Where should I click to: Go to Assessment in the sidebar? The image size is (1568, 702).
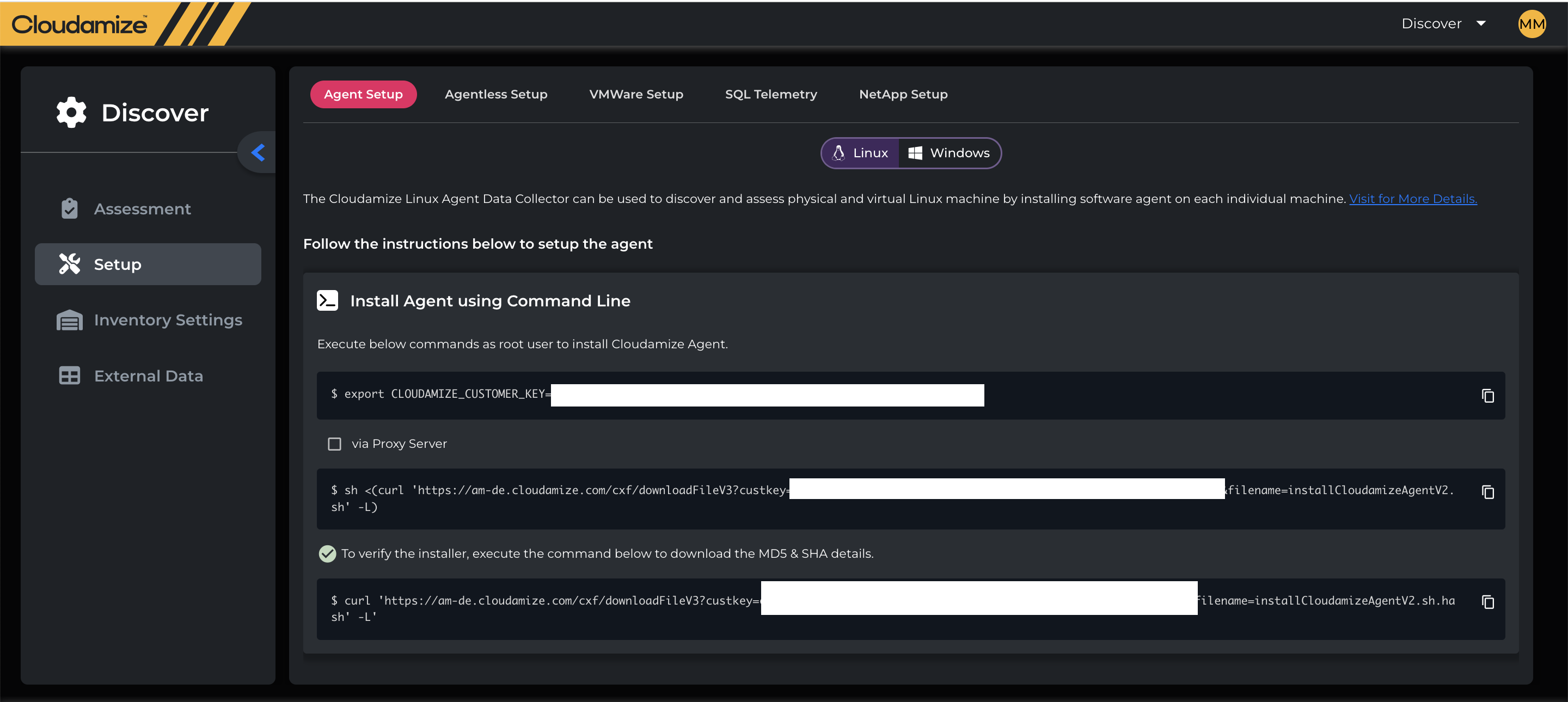142,208
